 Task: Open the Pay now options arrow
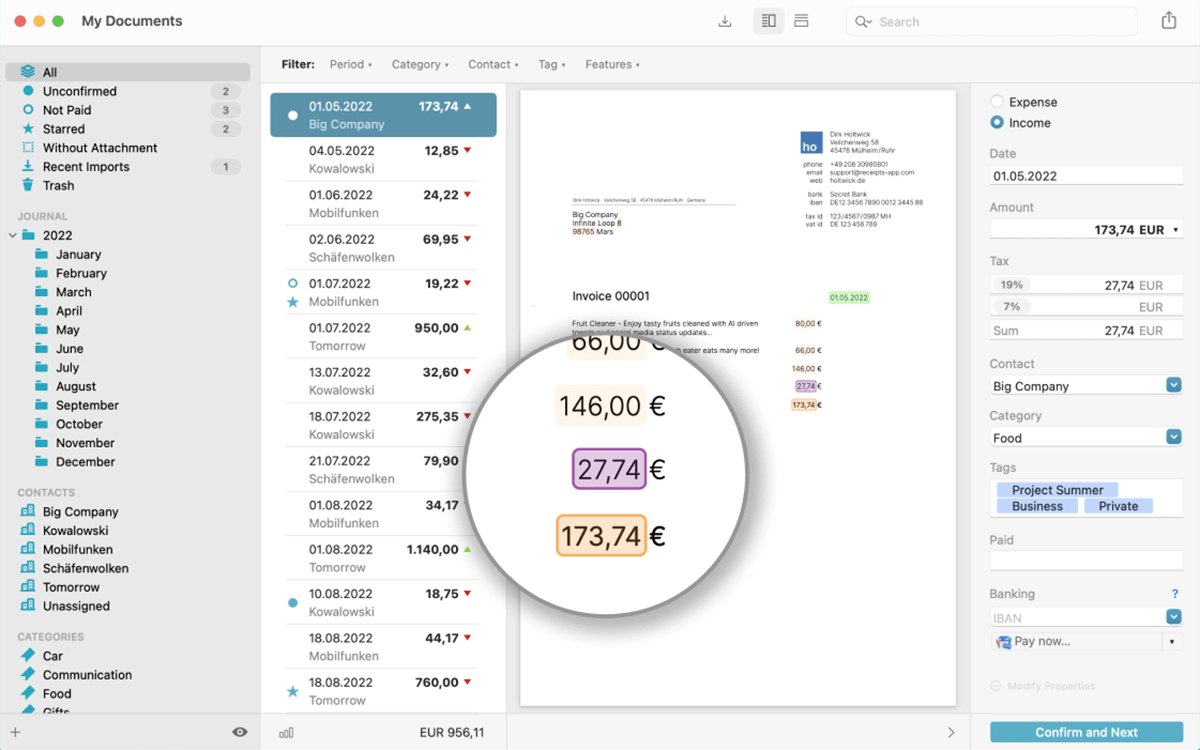point(1172,642)
